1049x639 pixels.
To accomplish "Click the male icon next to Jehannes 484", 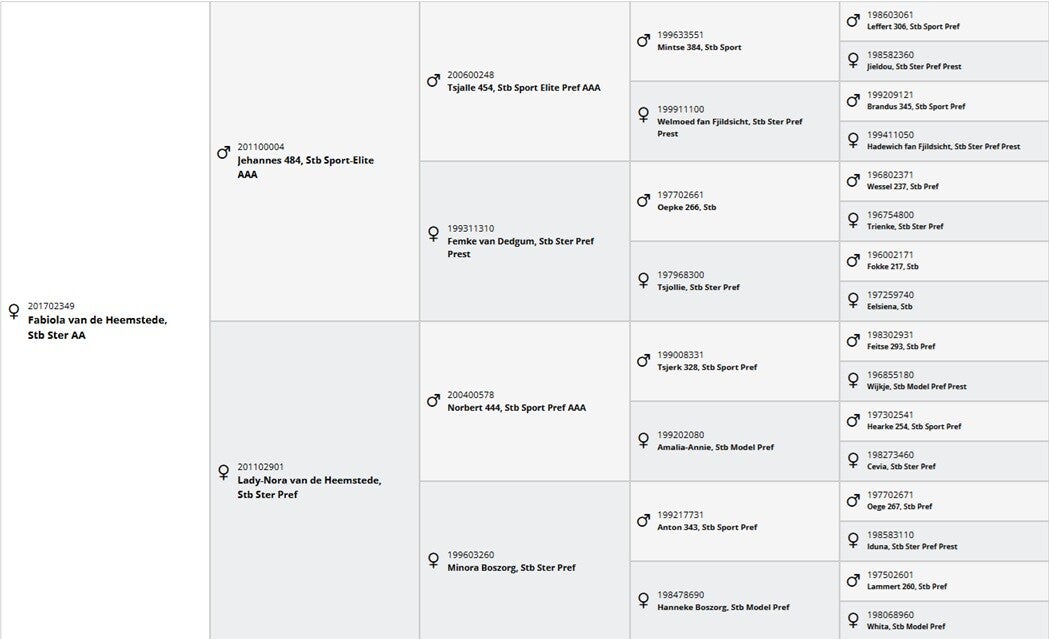I will pyautogui.click(x=223, y=153).
